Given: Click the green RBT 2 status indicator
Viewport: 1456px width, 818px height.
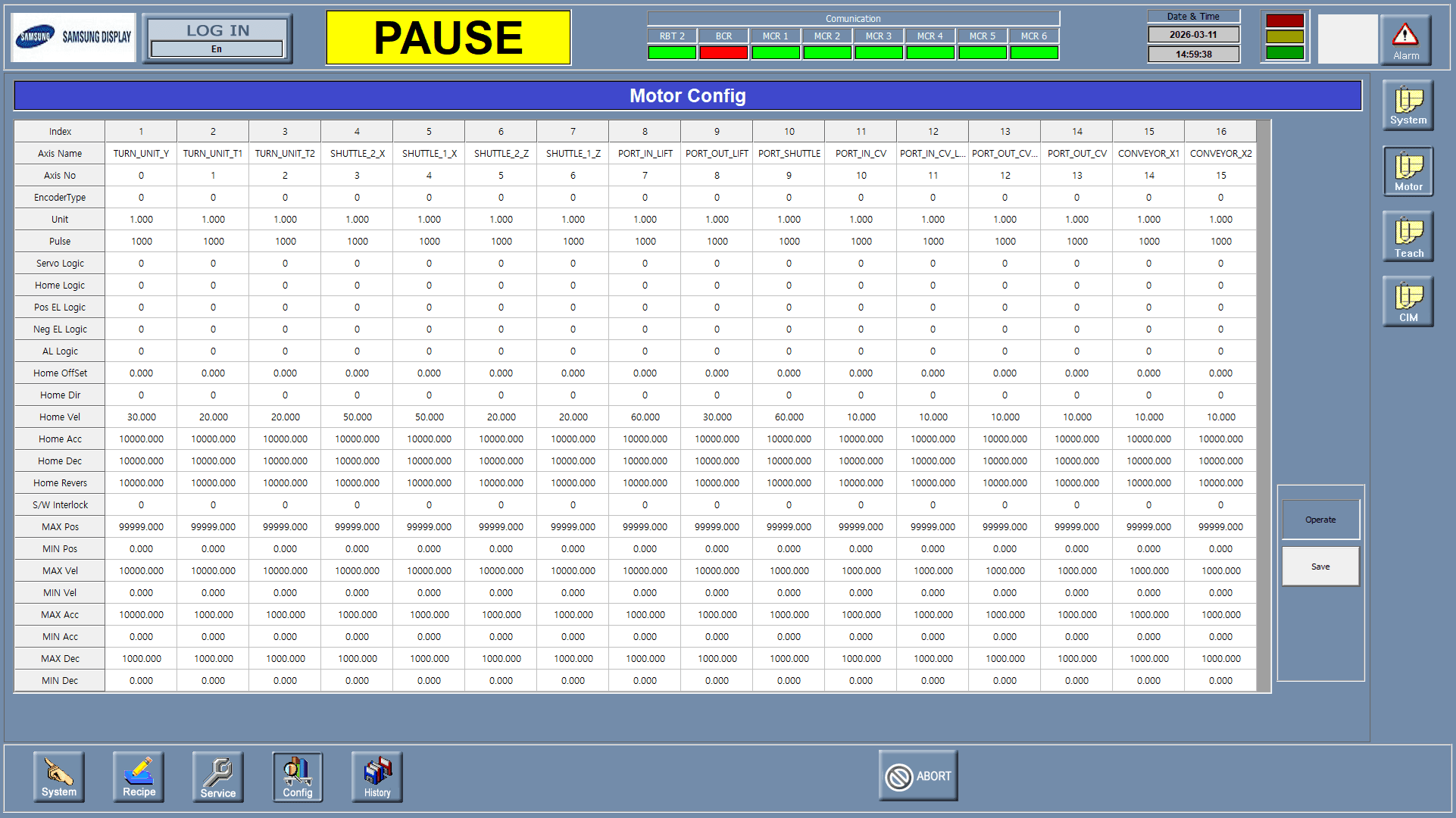Looking at the screenshot, I should tap(672, 52).
